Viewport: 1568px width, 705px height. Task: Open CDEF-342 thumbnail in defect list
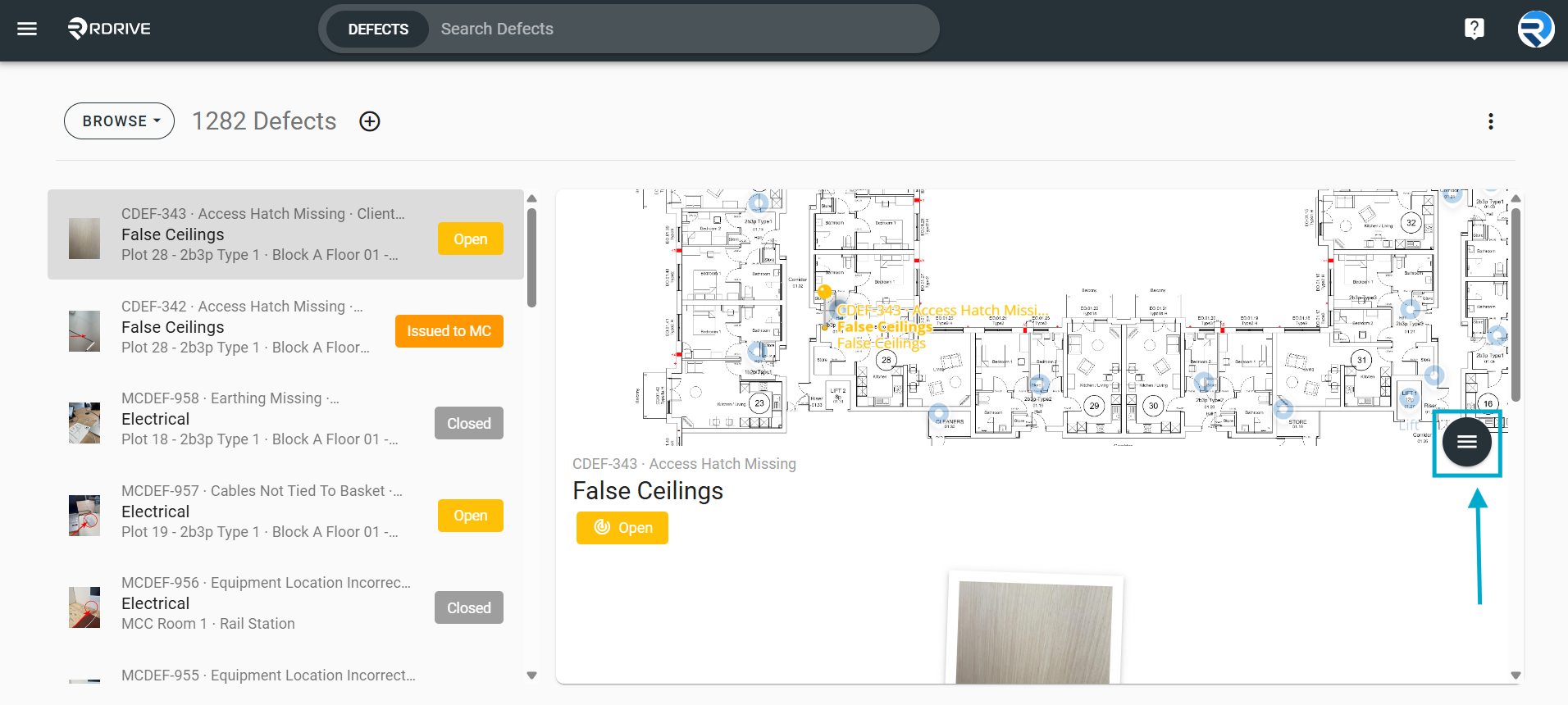(x=84, y=331)
